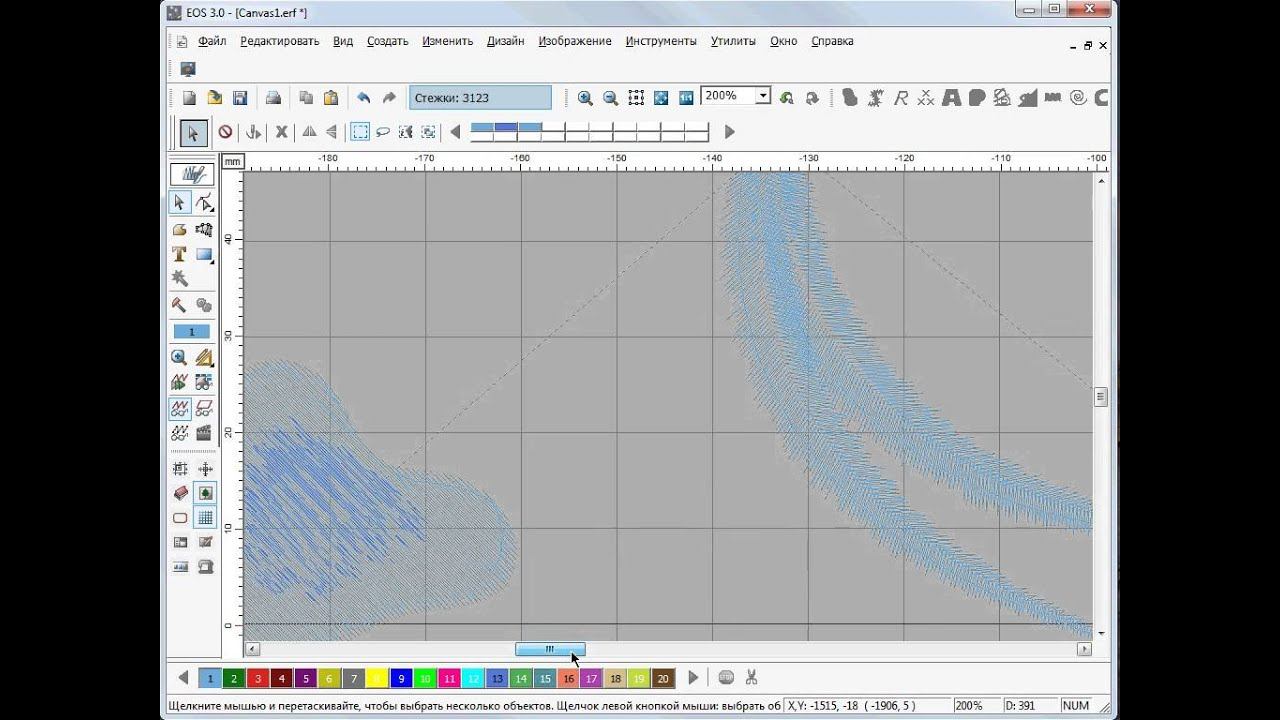Toggle the outline view glasses button
This screenshot has width=1280, height=720.
pos(204,408)
